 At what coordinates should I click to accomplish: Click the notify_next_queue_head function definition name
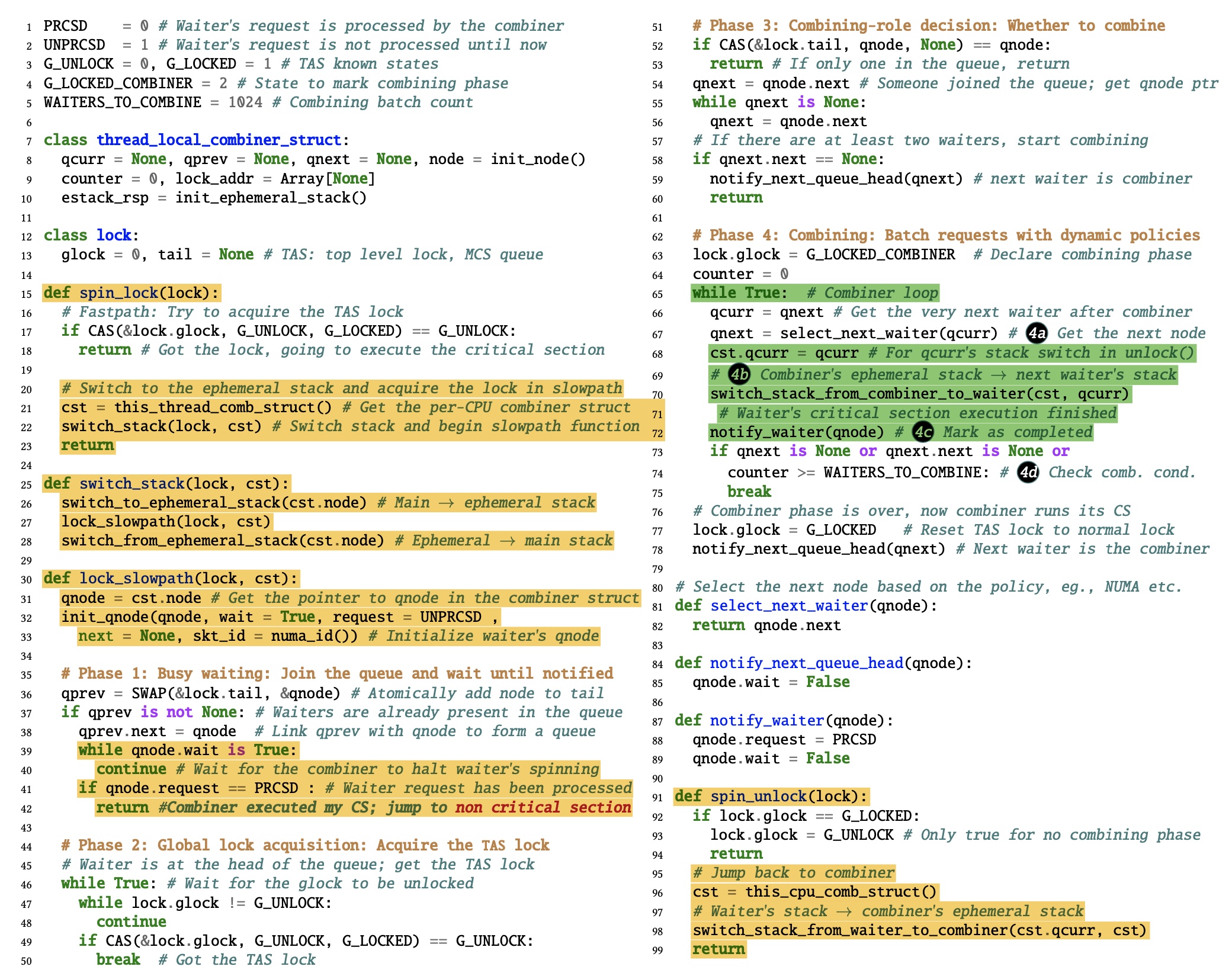pos(807,663)
